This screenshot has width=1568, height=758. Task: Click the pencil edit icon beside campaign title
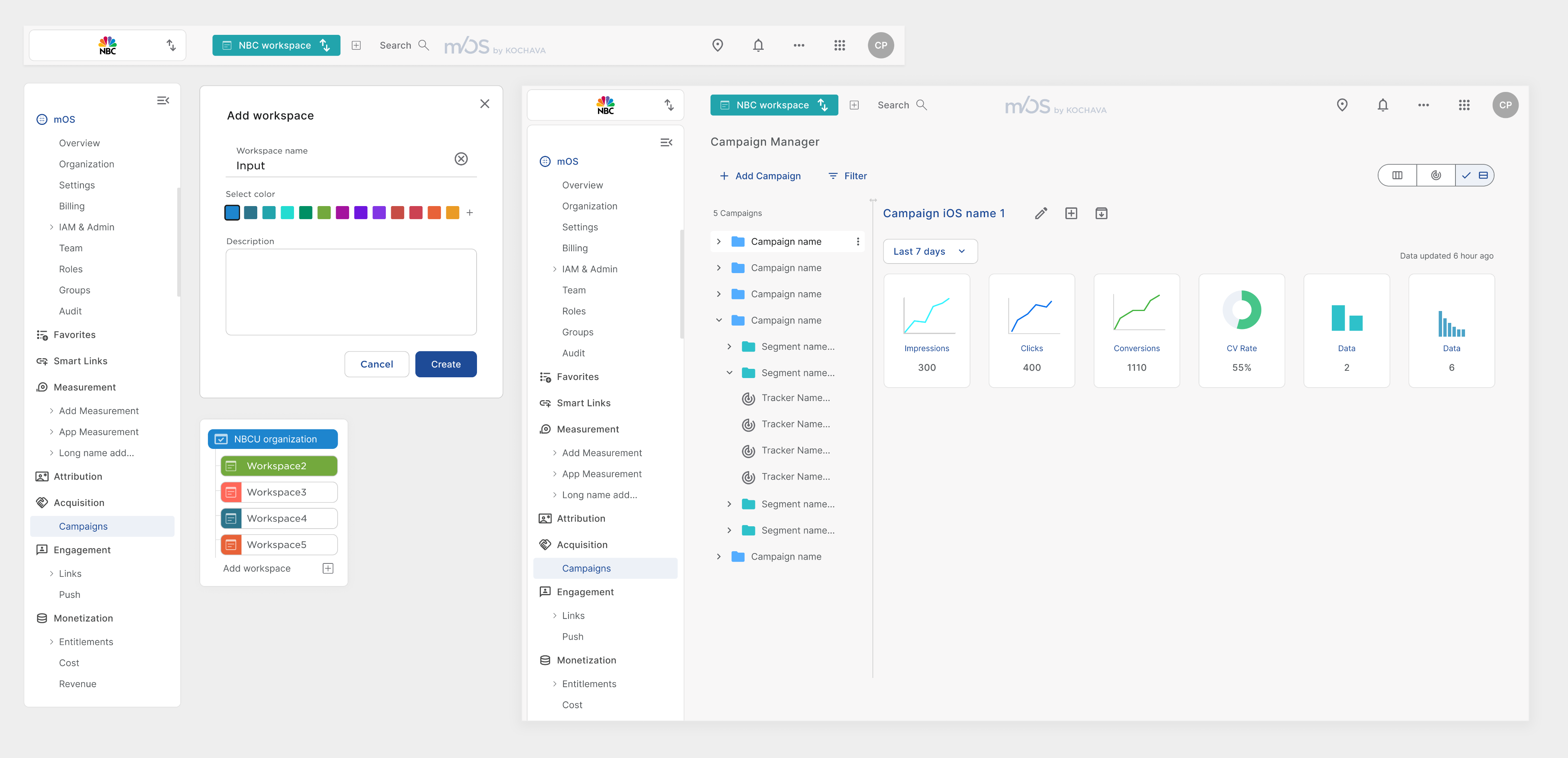click(1041, 213)
